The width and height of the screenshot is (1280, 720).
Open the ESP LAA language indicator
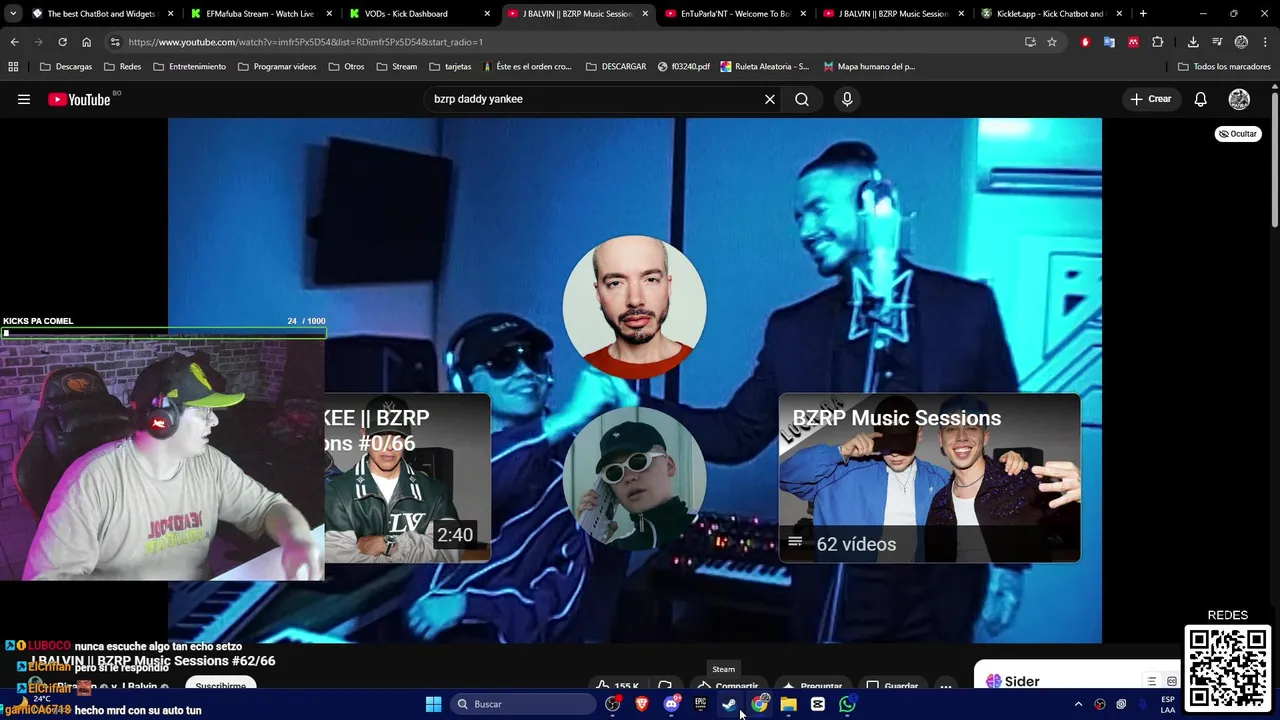coord(1168,704)
